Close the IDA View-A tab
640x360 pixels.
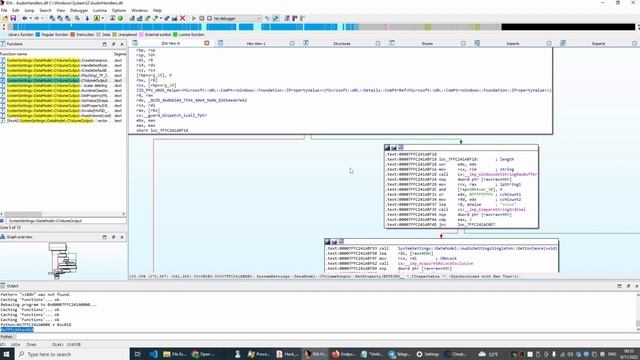coord(207,43)
